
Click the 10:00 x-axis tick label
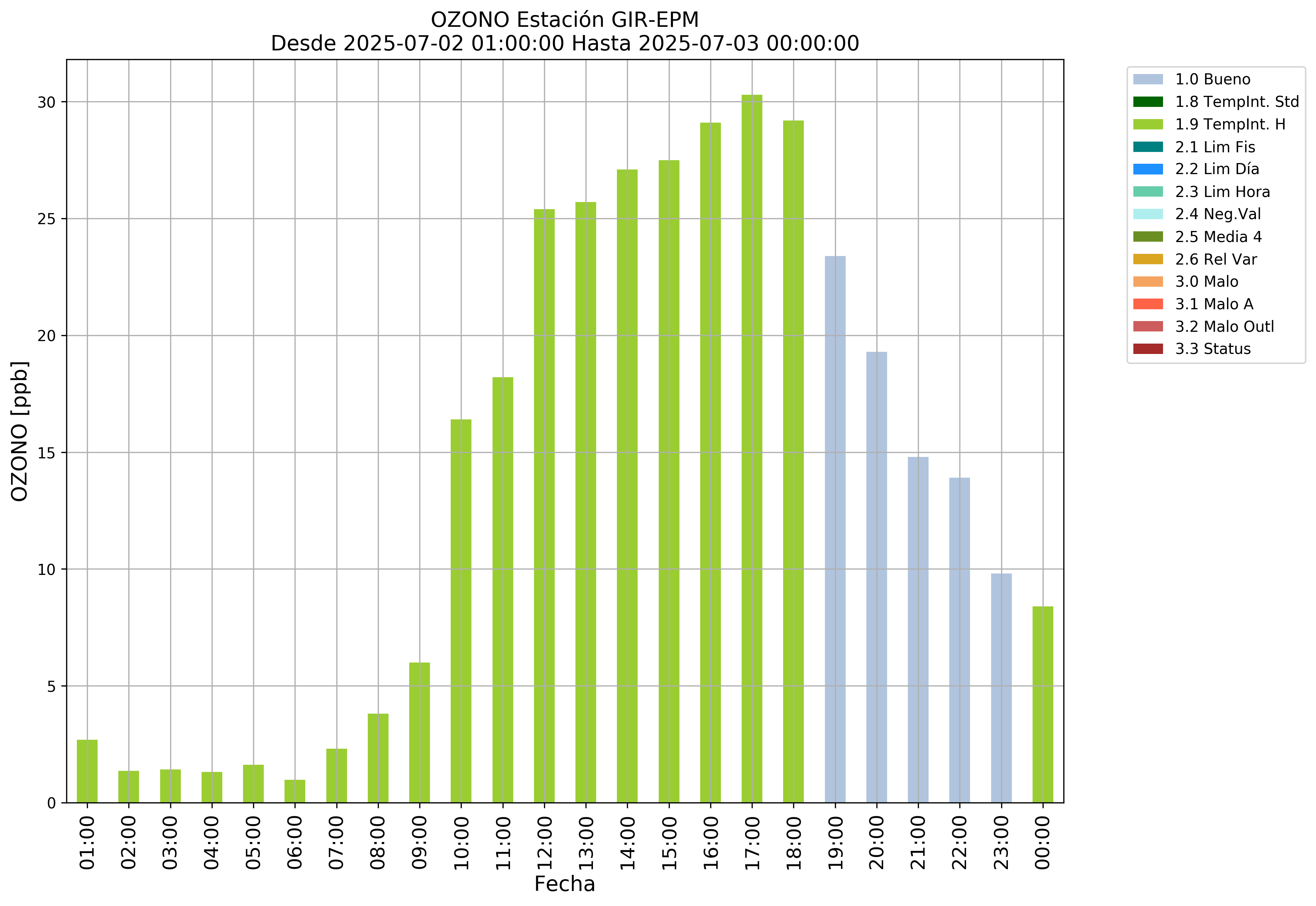pyautogui.click(x=461, y=843)
